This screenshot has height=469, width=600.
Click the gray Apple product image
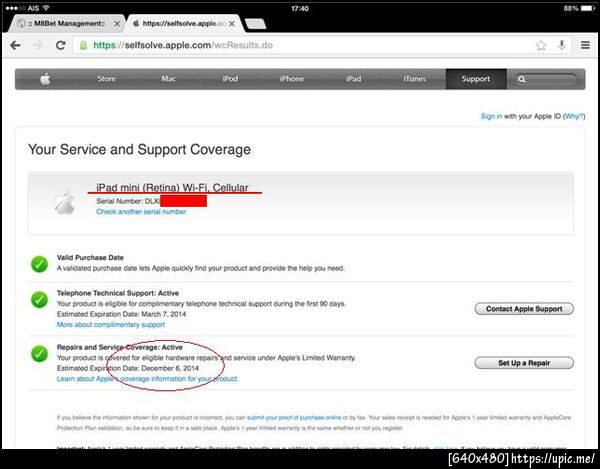(64, 202)
